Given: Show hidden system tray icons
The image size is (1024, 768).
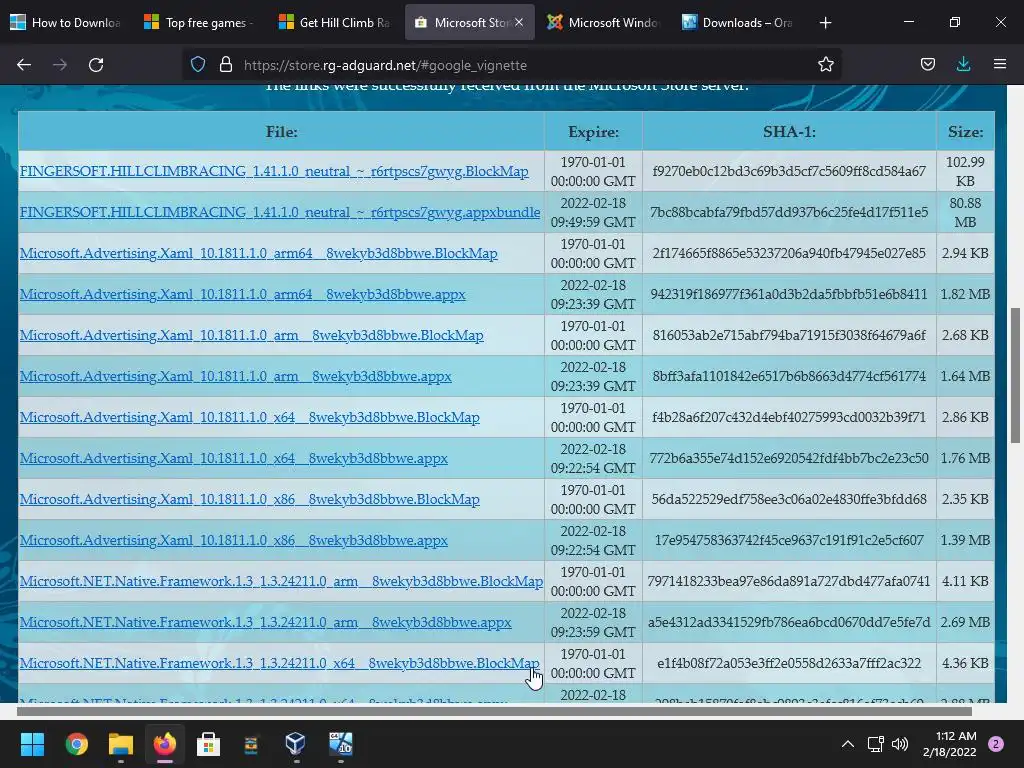Looking at the screenshot, I should pyautogui.click(x=848, y=744).
